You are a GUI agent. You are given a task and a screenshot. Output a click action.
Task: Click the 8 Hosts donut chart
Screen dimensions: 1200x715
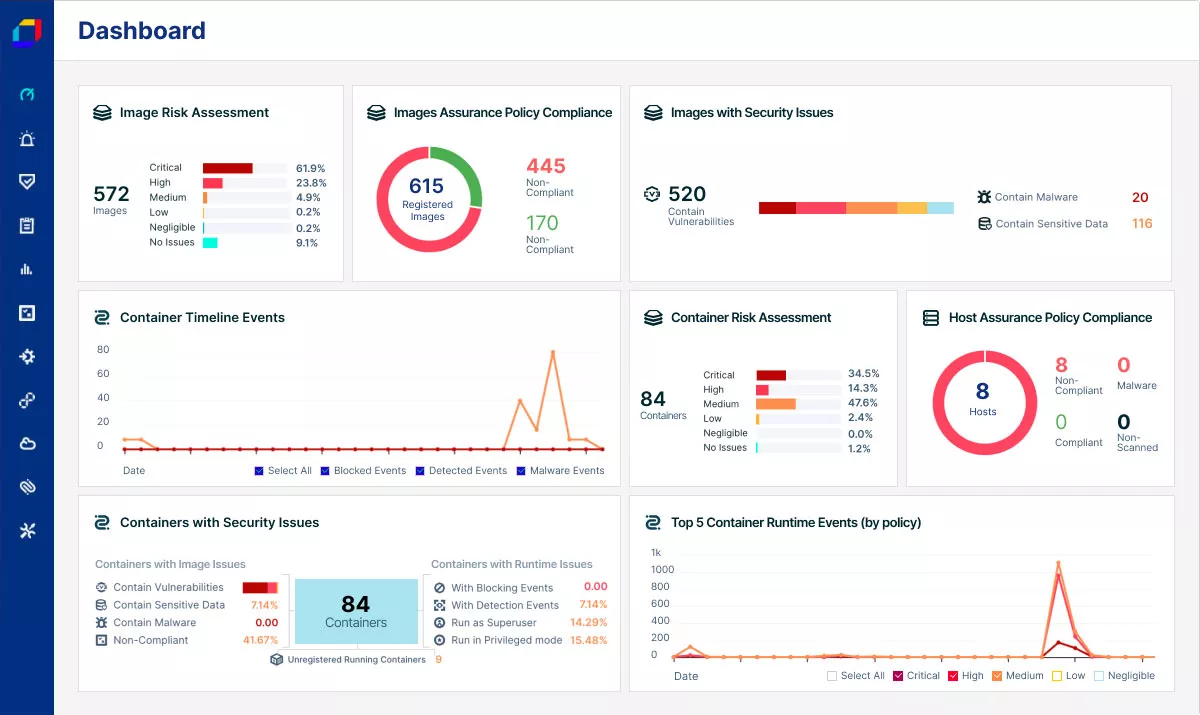(x=983, y=402)
